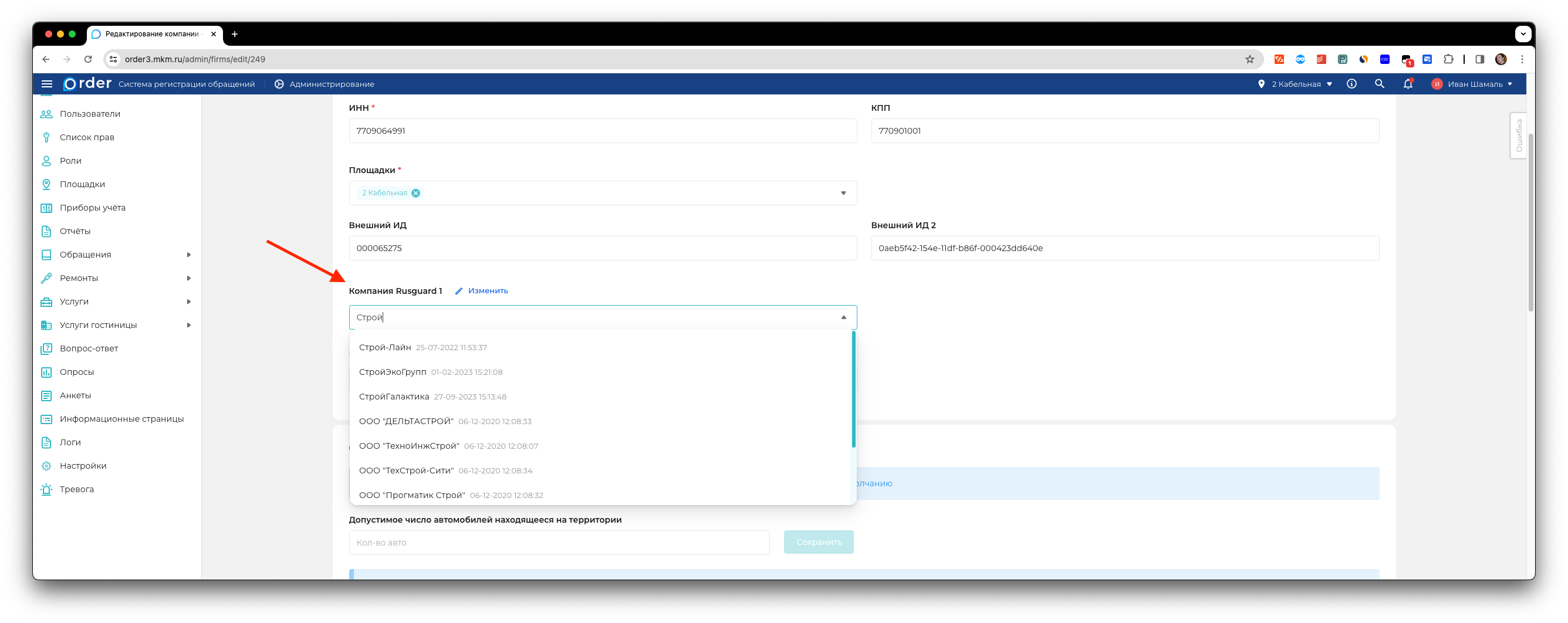Remove the '2 Кабельная' tag from Площадки

tap(415, 193)
